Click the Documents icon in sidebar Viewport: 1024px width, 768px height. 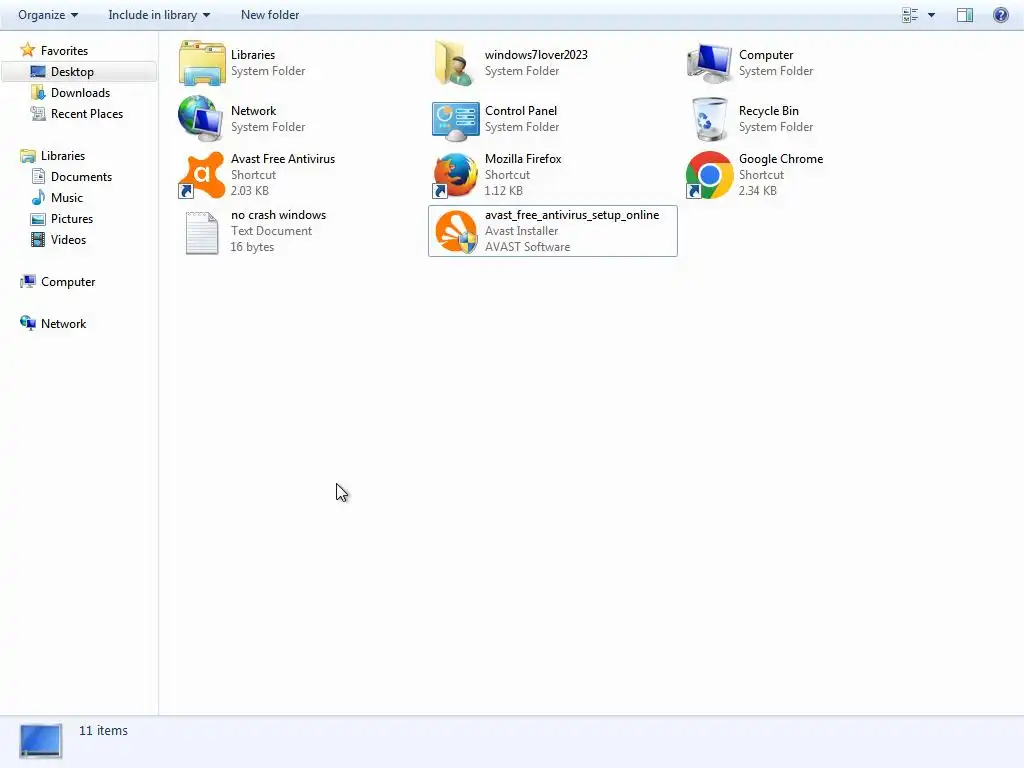coord(38,176)
